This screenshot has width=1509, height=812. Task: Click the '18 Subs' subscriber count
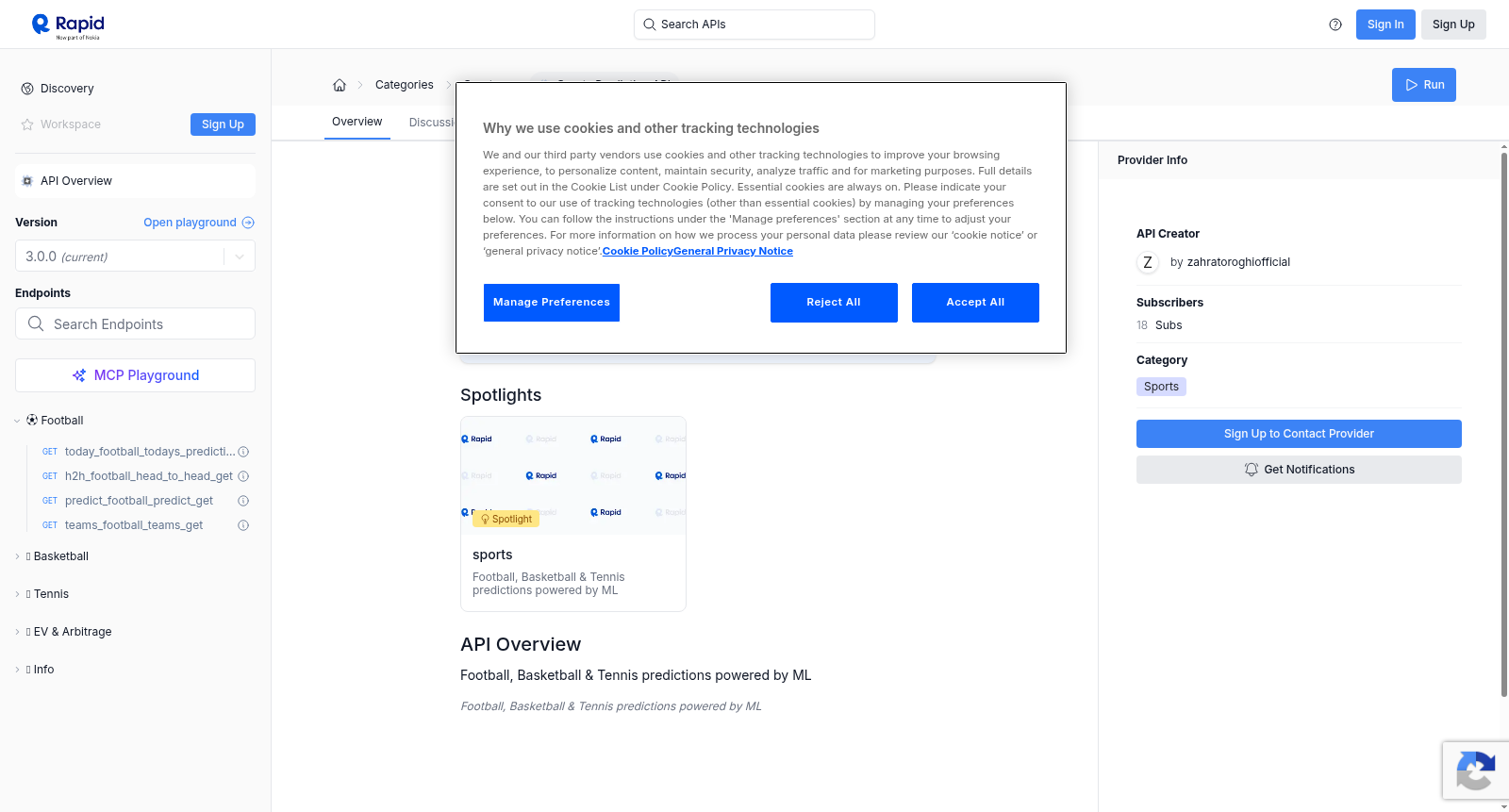[x=1159, y=325]
